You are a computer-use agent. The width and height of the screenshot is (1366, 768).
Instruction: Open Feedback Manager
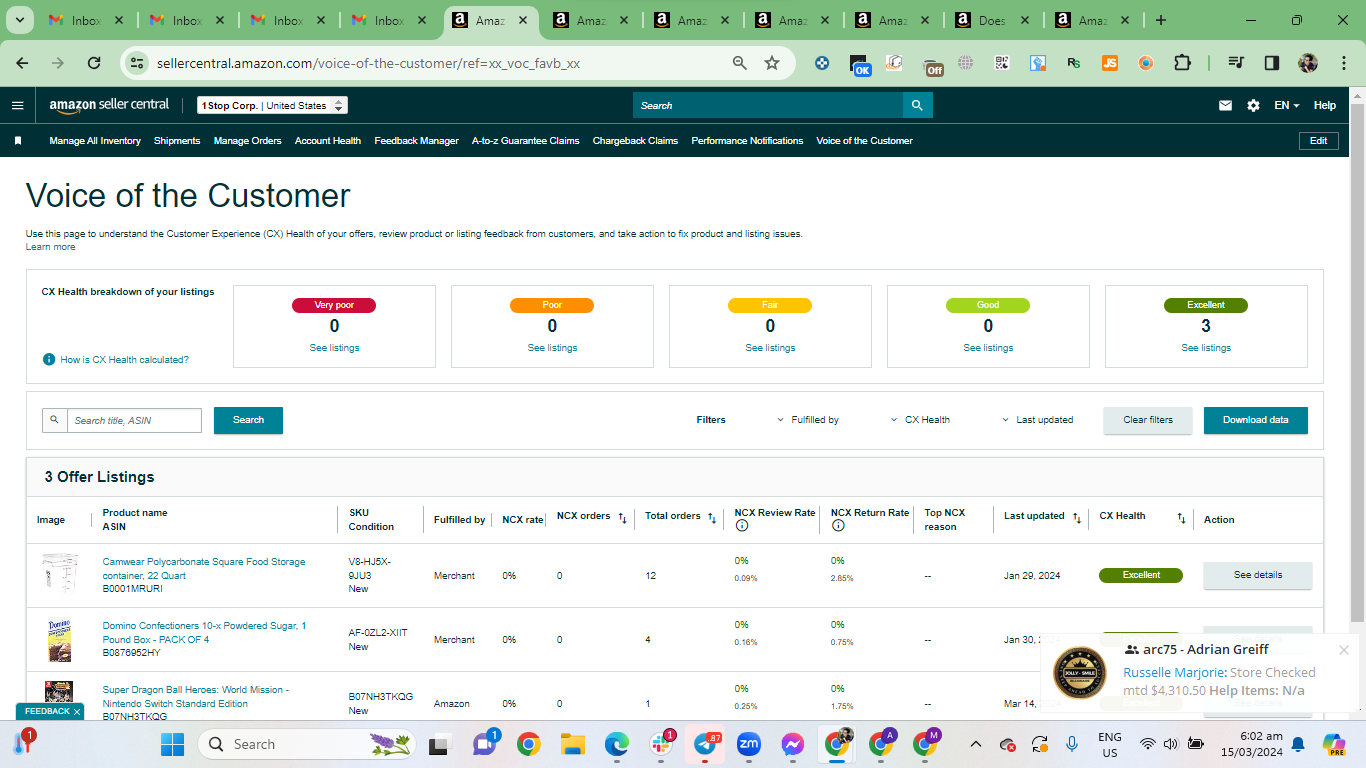point(416,141)
